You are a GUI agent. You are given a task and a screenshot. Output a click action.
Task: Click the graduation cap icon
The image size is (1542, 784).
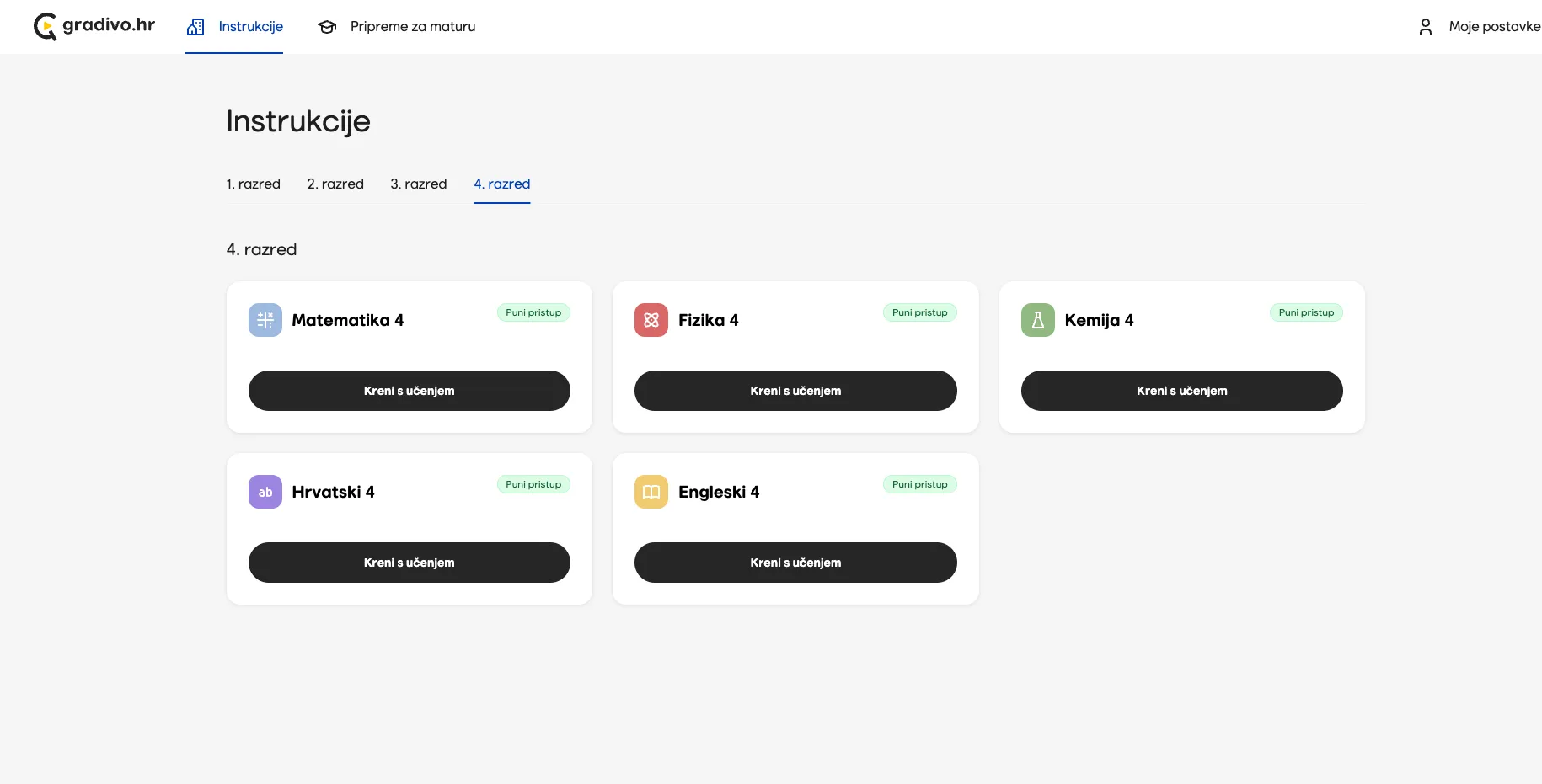(327, 27)
